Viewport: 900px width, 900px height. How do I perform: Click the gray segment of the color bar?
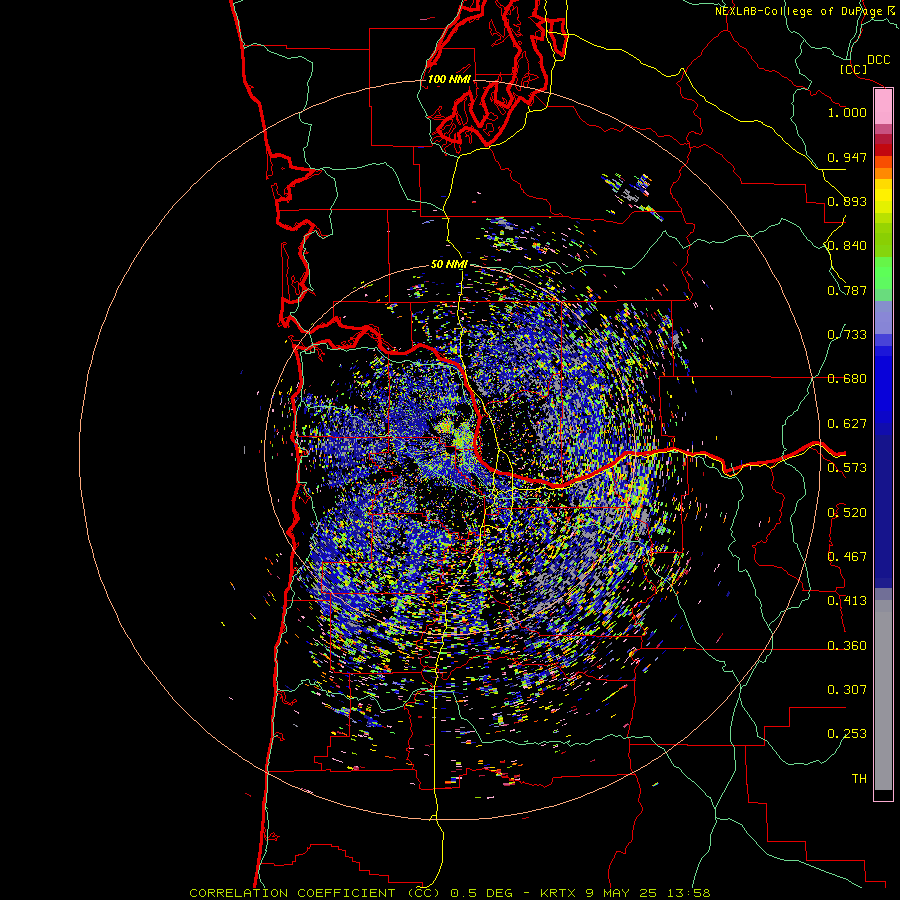(883, 695)
